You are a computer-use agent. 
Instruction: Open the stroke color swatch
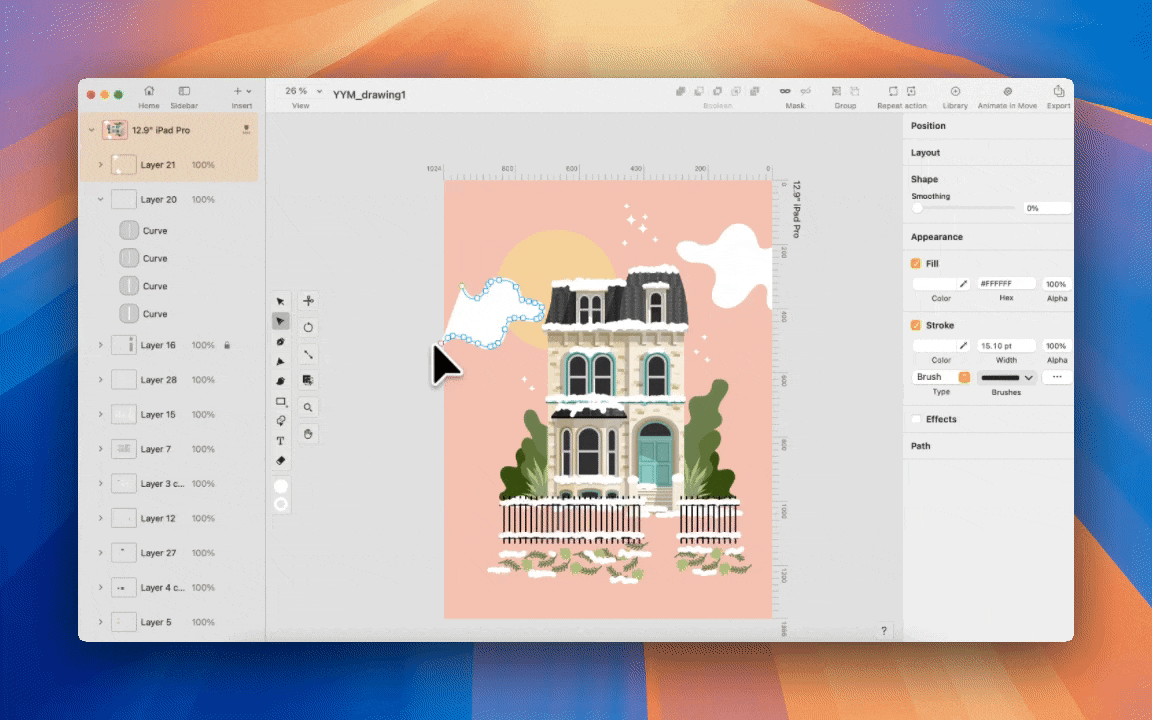coord(935,345)
